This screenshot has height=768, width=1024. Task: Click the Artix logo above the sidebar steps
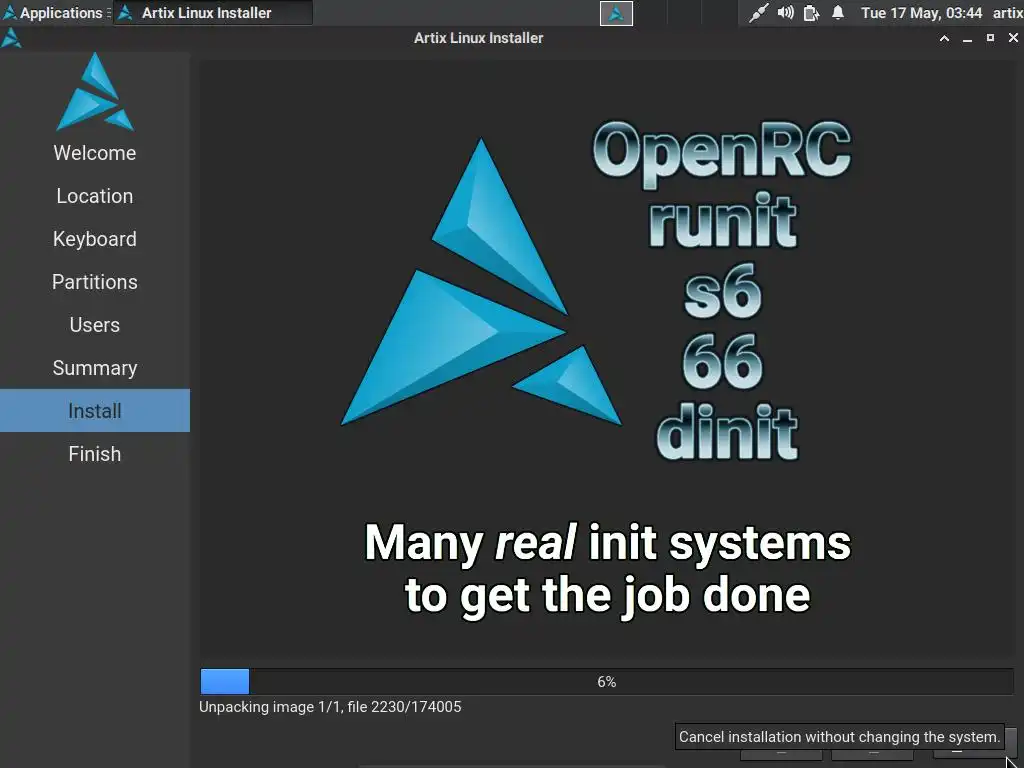[95, 92]
